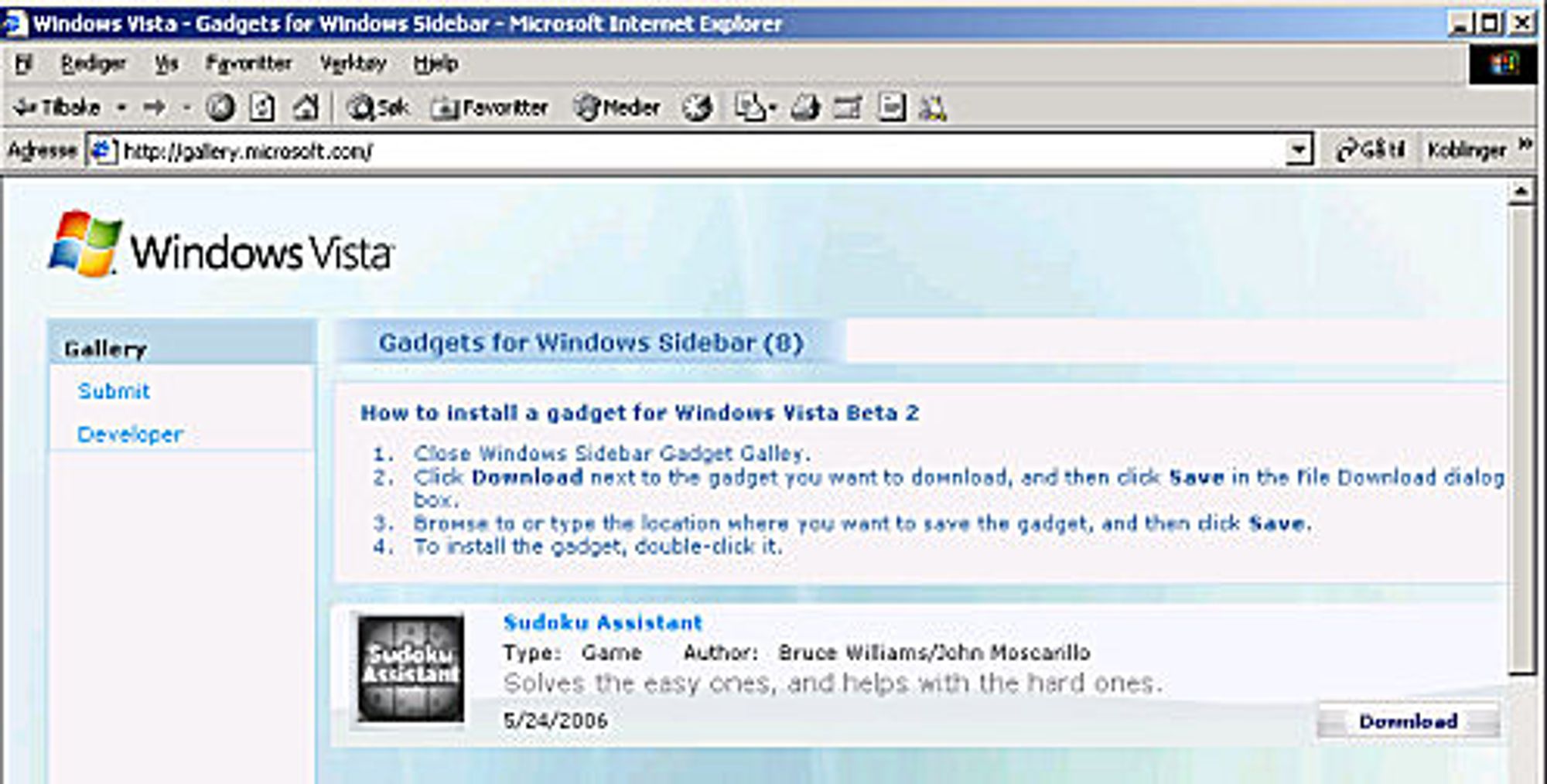The image size is (1547, 784).
Task: Click the Windows Vista logo
Action: pyautogui.click(x=222, y=245)
